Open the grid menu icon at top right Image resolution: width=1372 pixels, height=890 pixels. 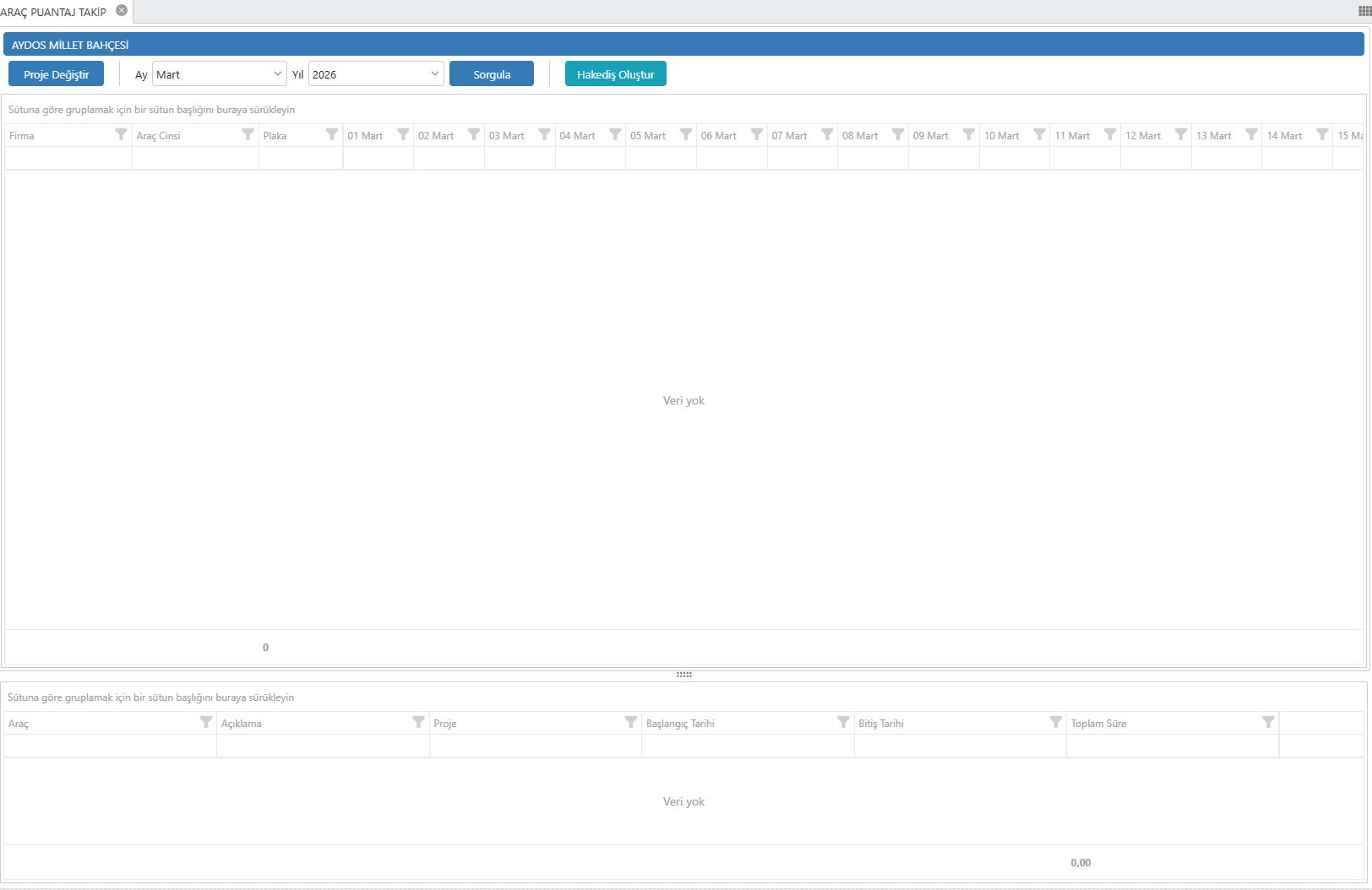[1364, 11]
